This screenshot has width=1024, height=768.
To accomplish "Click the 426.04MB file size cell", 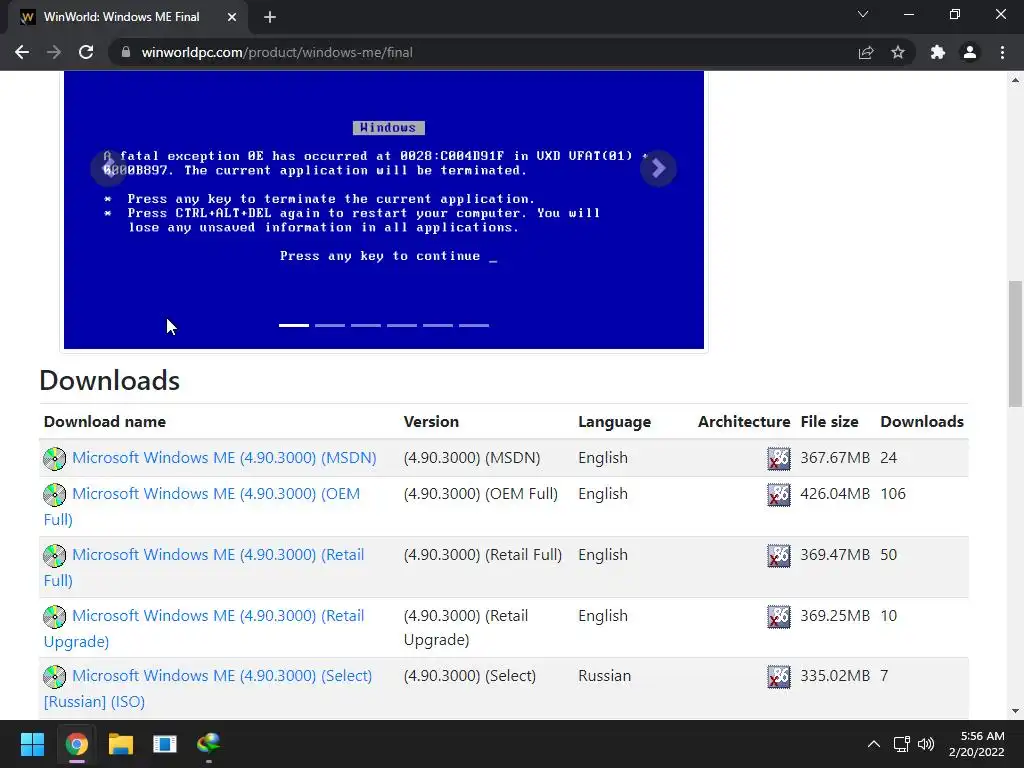I will pos(835,494).
